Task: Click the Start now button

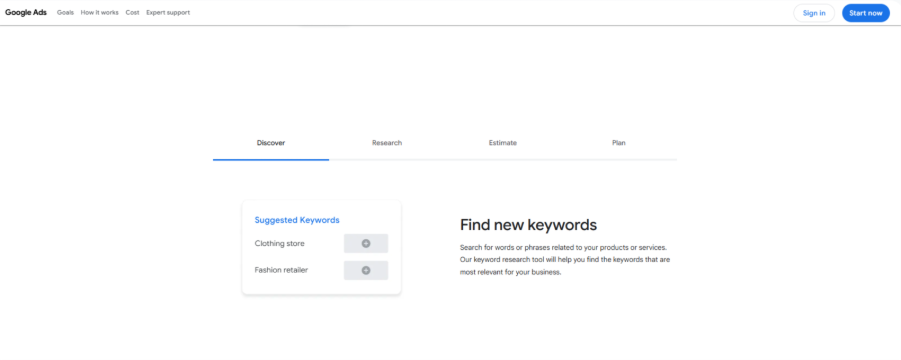Action: (x=865, y=13)
